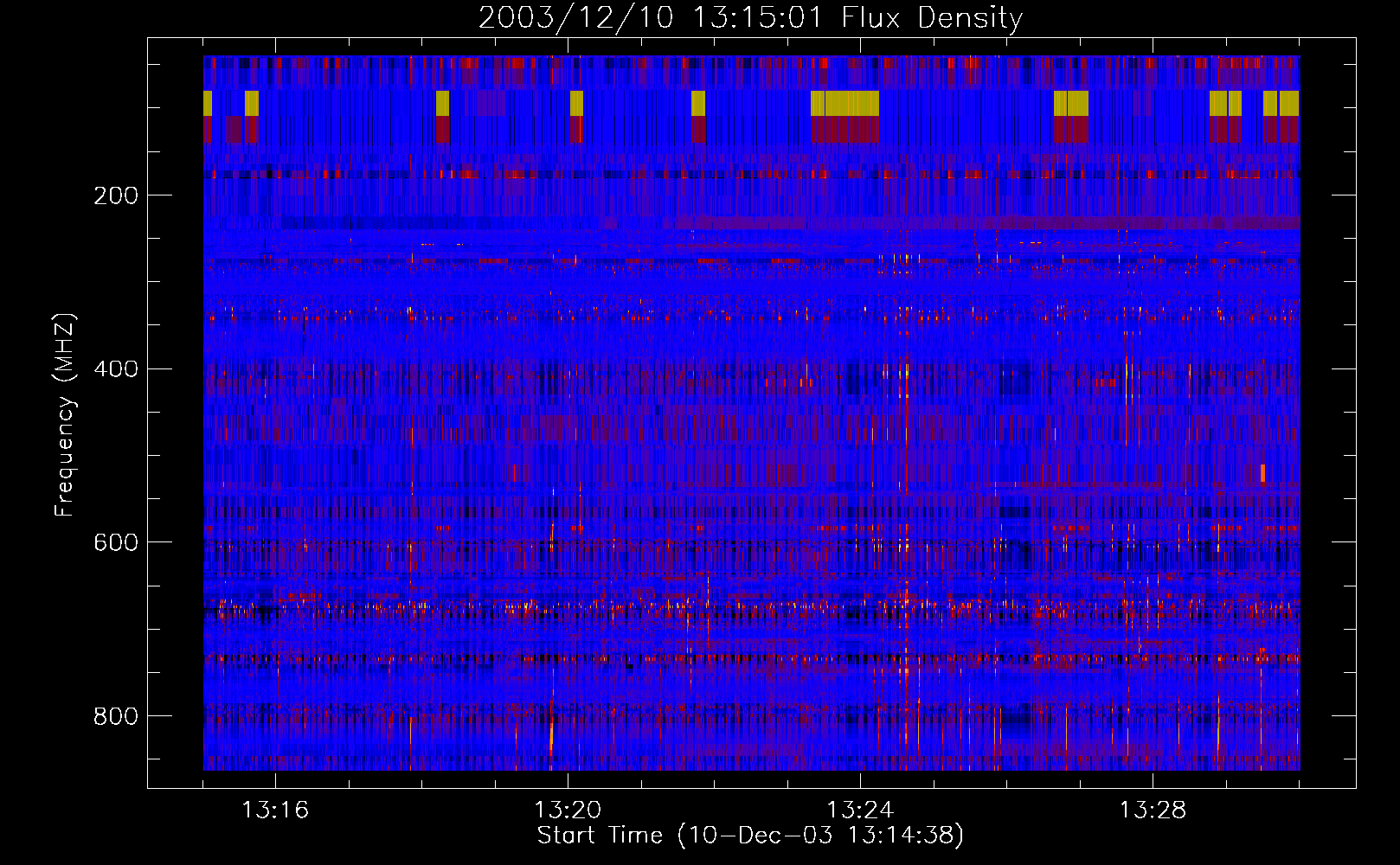Click the 13:16 time tick label
1400x865 pixels.
coord(275,810)
